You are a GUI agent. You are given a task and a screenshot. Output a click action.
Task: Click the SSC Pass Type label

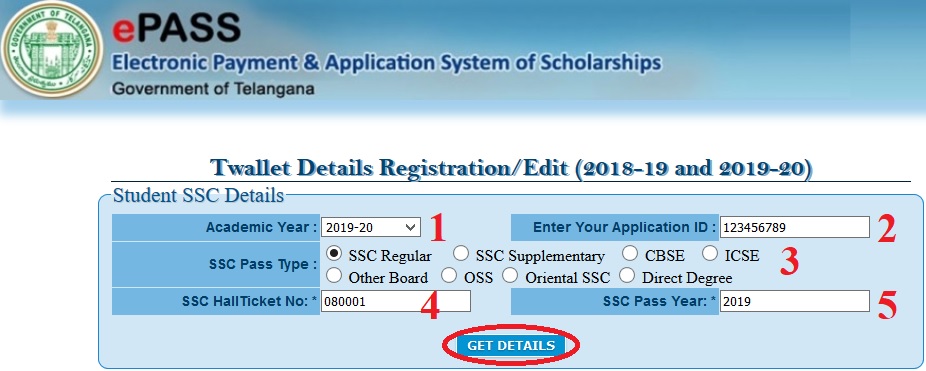tap(259, 265)
